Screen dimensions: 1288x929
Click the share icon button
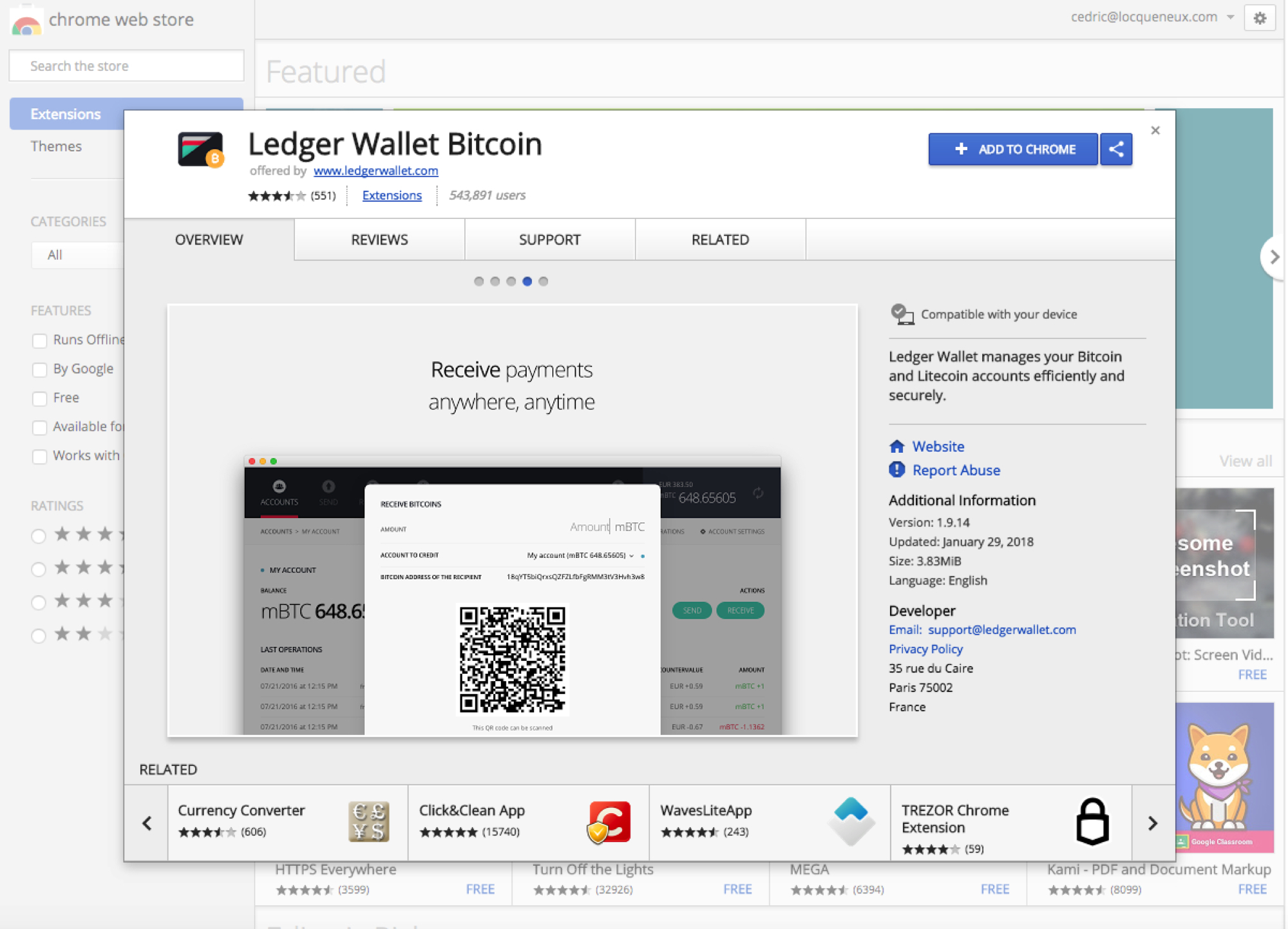(x=1116, y=149)
